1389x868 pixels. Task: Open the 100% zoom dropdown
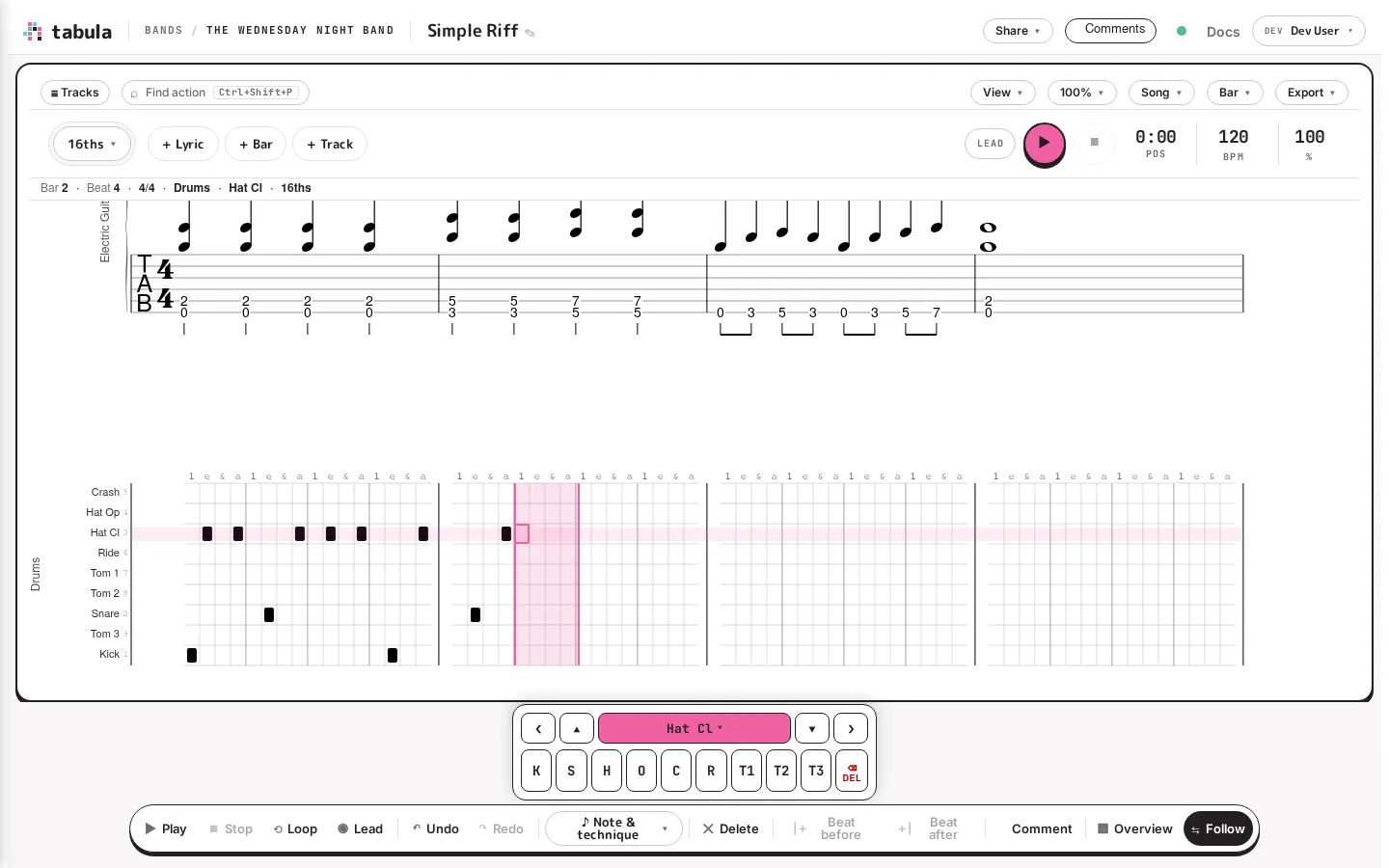[1082, 93]
